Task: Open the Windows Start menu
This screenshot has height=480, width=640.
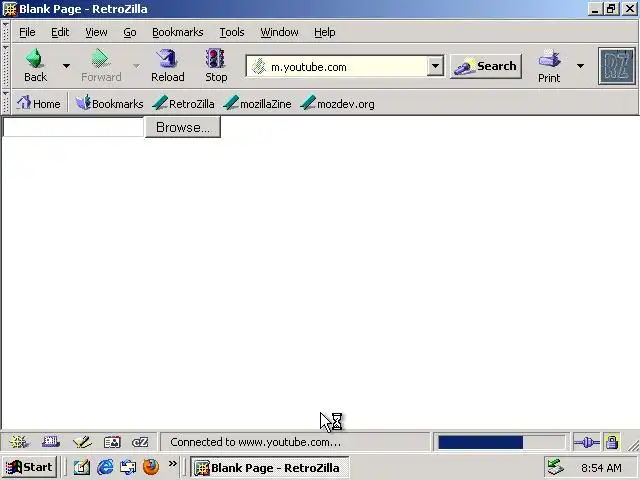Action: coord(29,467)
